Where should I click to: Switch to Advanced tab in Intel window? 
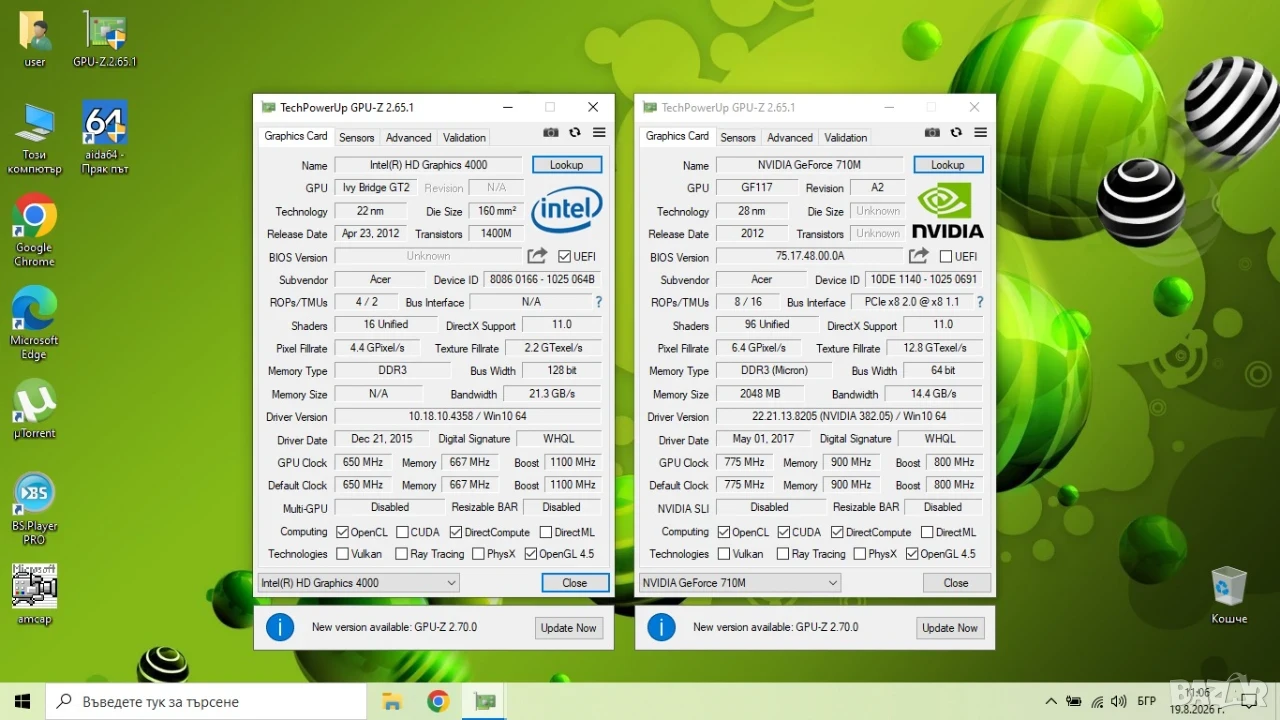tap(409, 138)
